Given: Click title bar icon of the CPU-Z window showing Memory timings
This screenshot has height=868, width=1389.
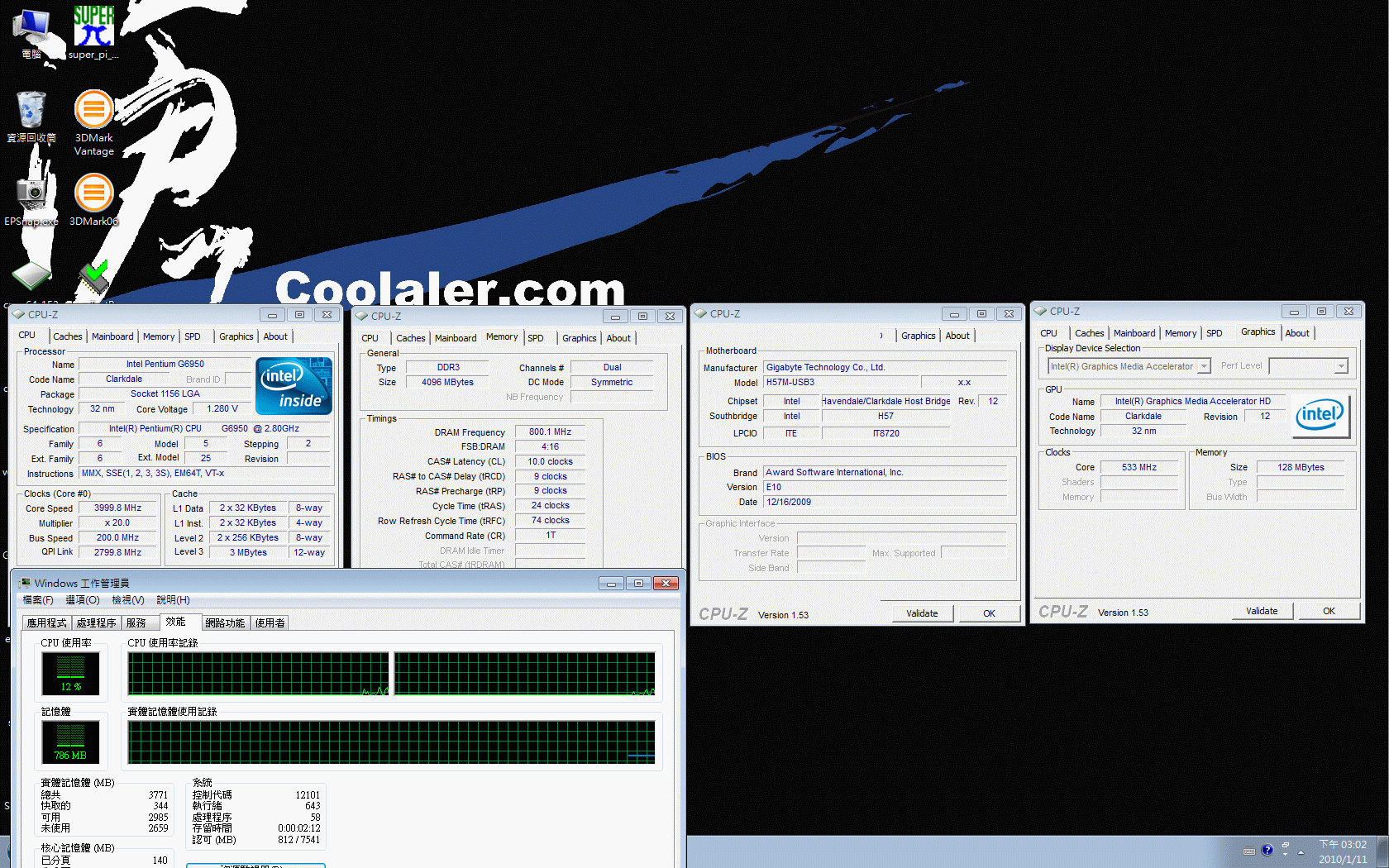Looking at the screenshot, I should click(361, 316).
